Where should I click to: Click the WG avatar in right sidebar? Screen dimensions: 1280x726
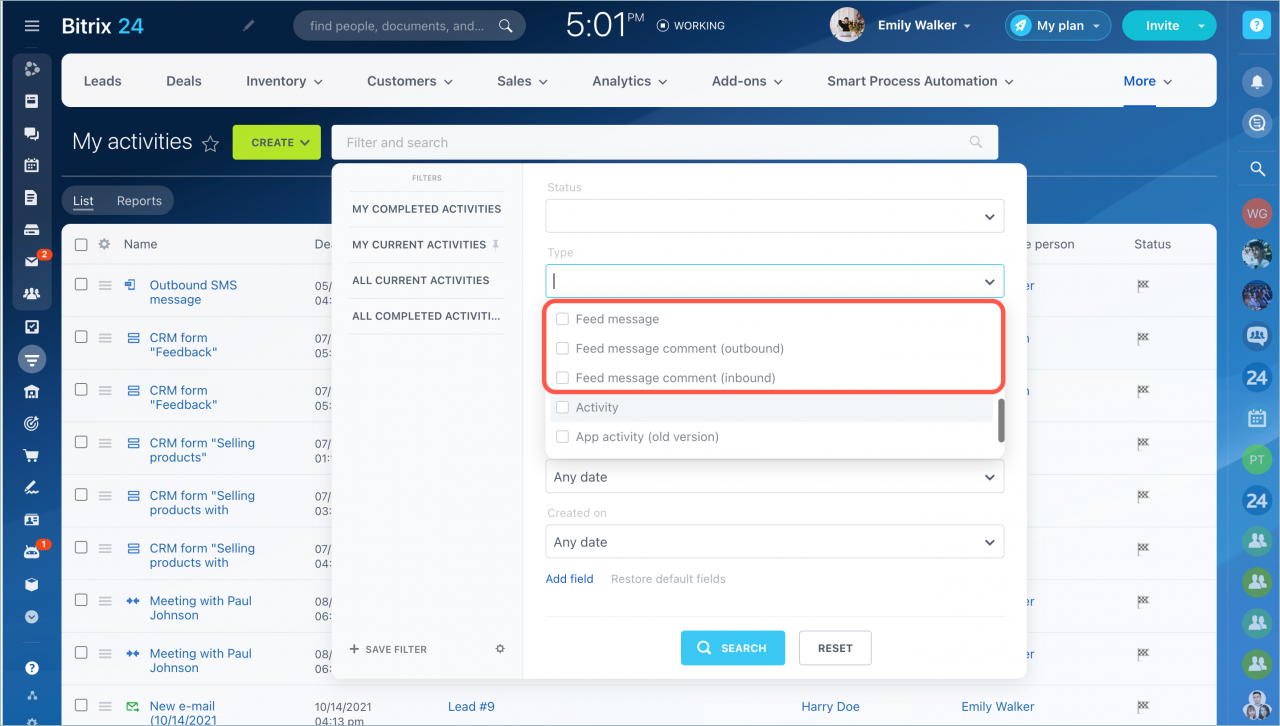(1257, 213)
